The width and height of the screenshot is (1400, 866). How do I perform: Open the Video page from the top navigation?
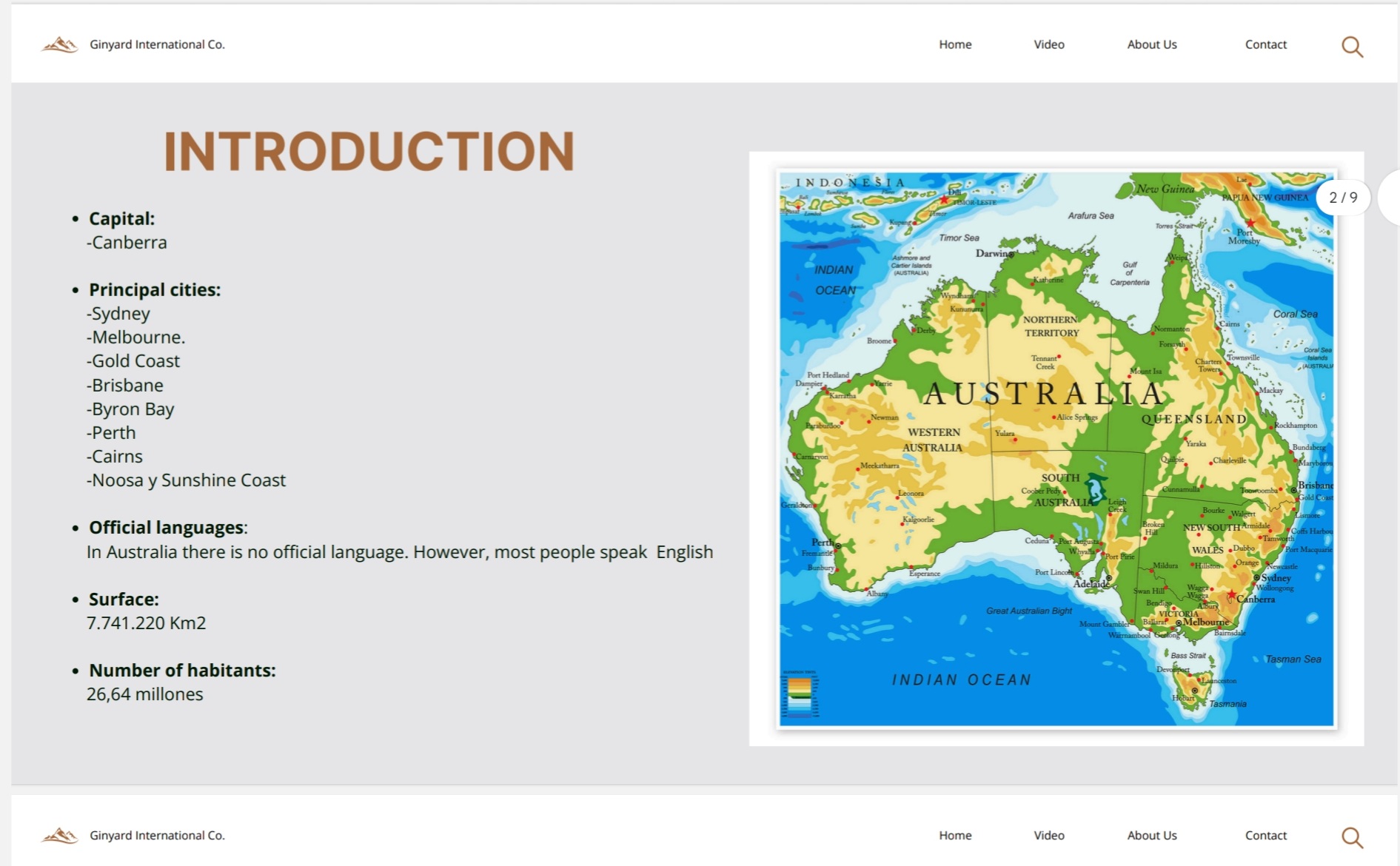click(x=1048, y=44)
